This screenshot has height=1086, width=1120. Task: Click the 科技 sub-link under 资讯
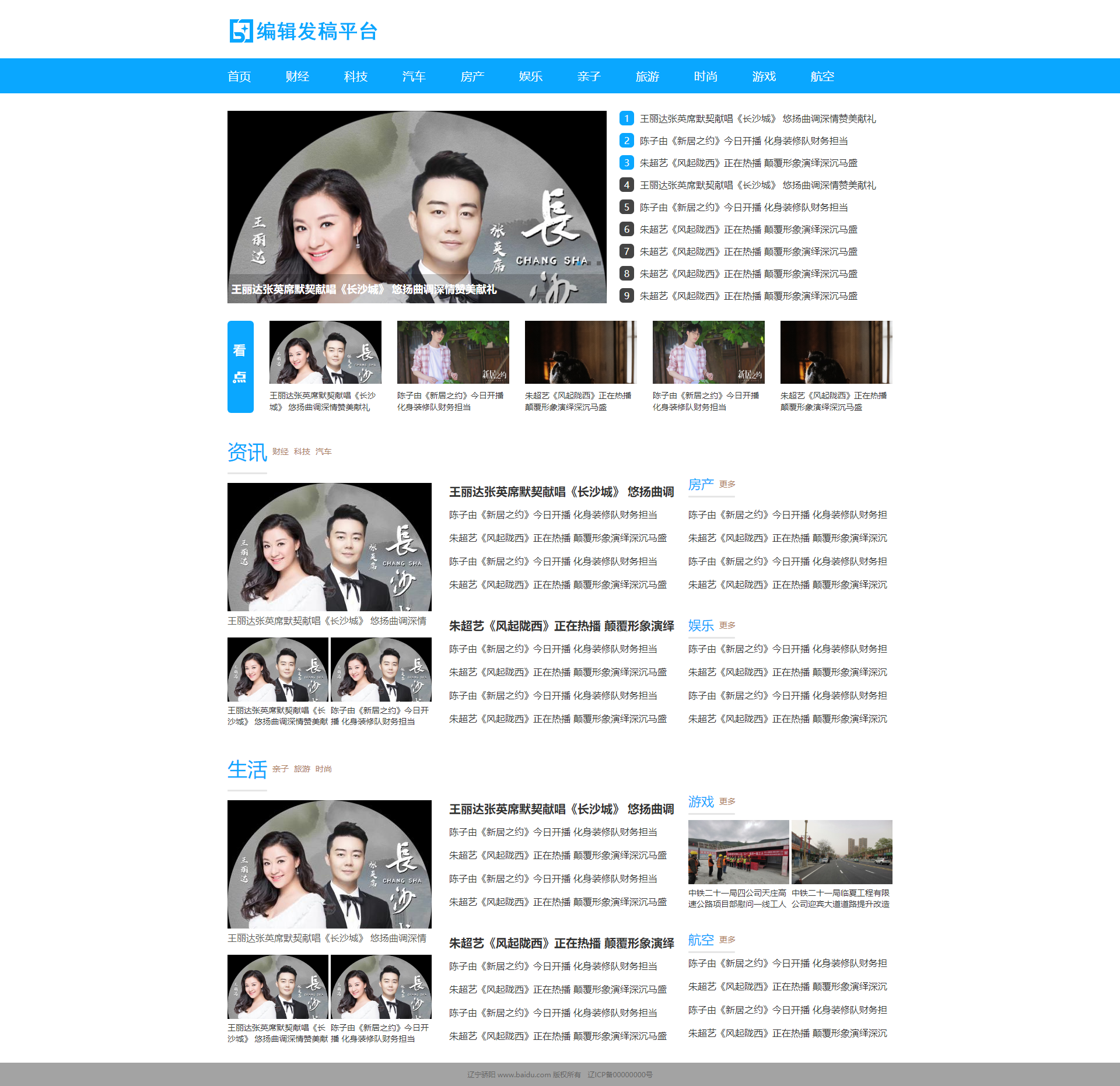tap(302, 451)
